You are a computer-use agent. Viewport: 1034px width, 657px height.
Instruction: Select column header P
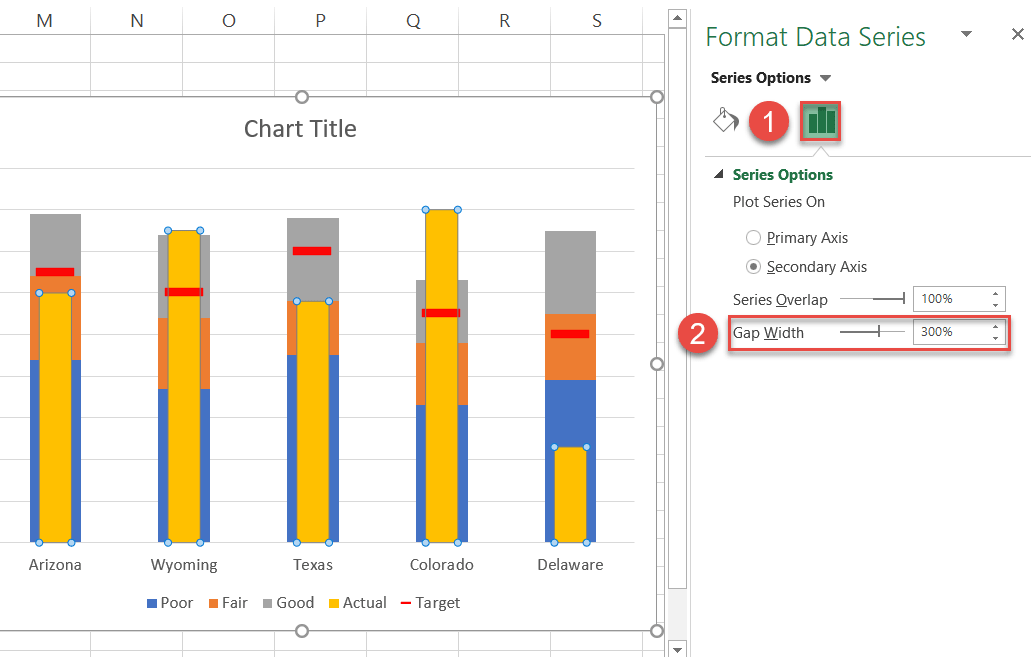320,20
